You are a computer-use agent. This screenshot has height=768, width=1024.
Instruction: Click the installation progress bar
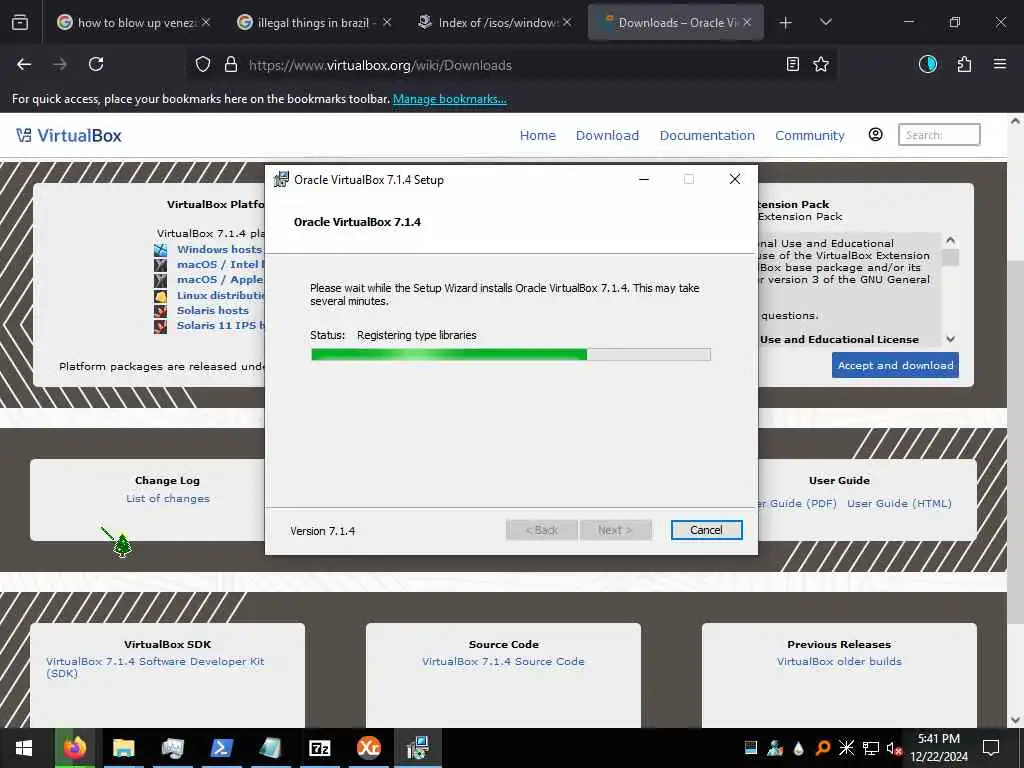point(511,355)
